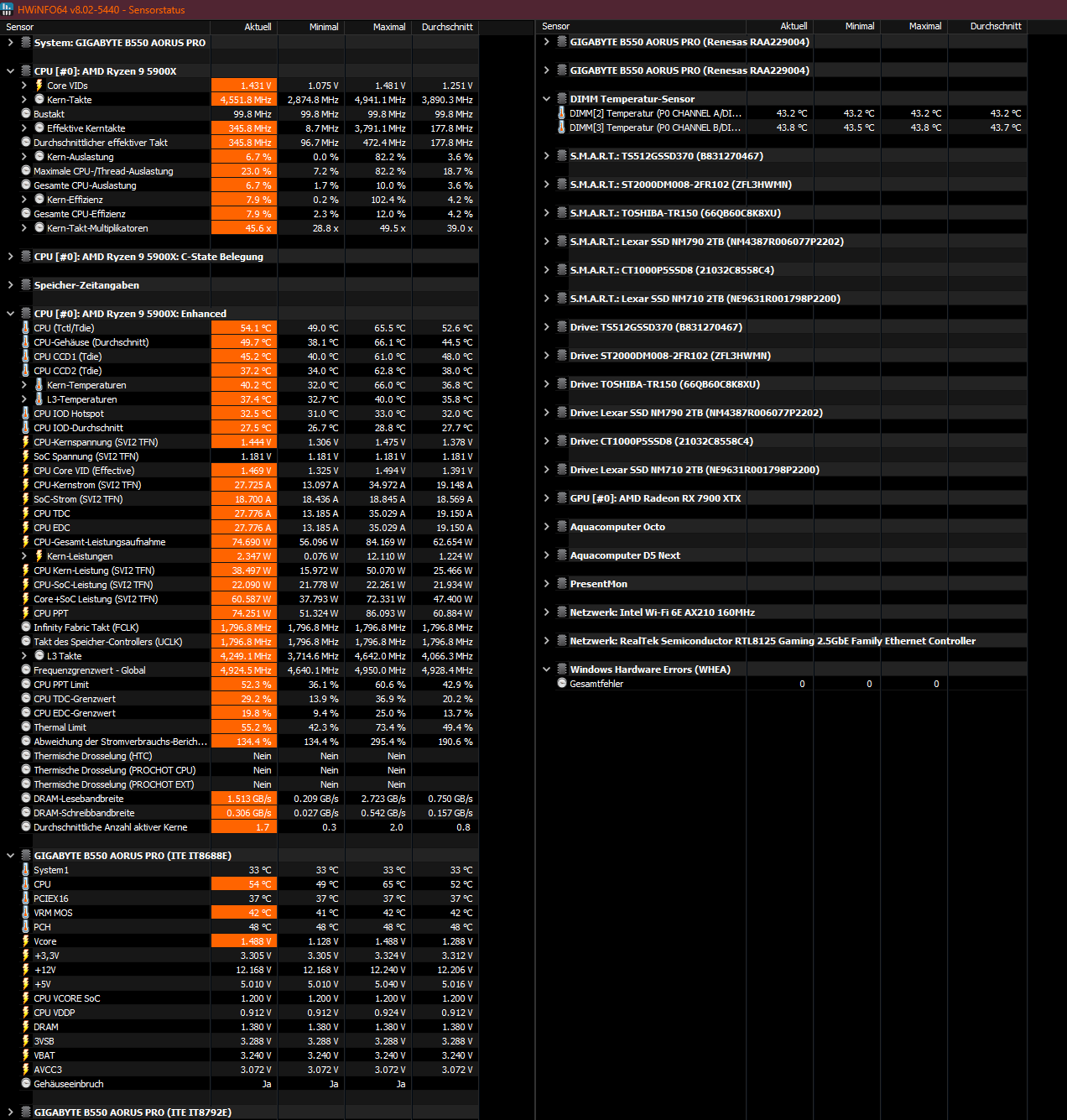This screenshot has width=1067, height=1120.
Task: Select the Gesamte CPU-Auslastung row
Action: click(x=240, y=185)
